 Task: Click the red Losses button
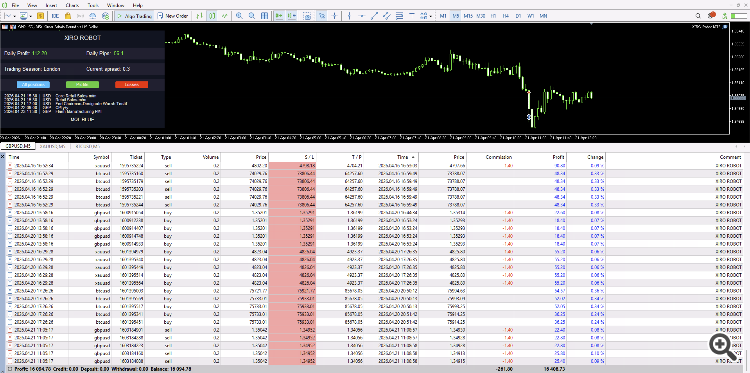(132, 85)
